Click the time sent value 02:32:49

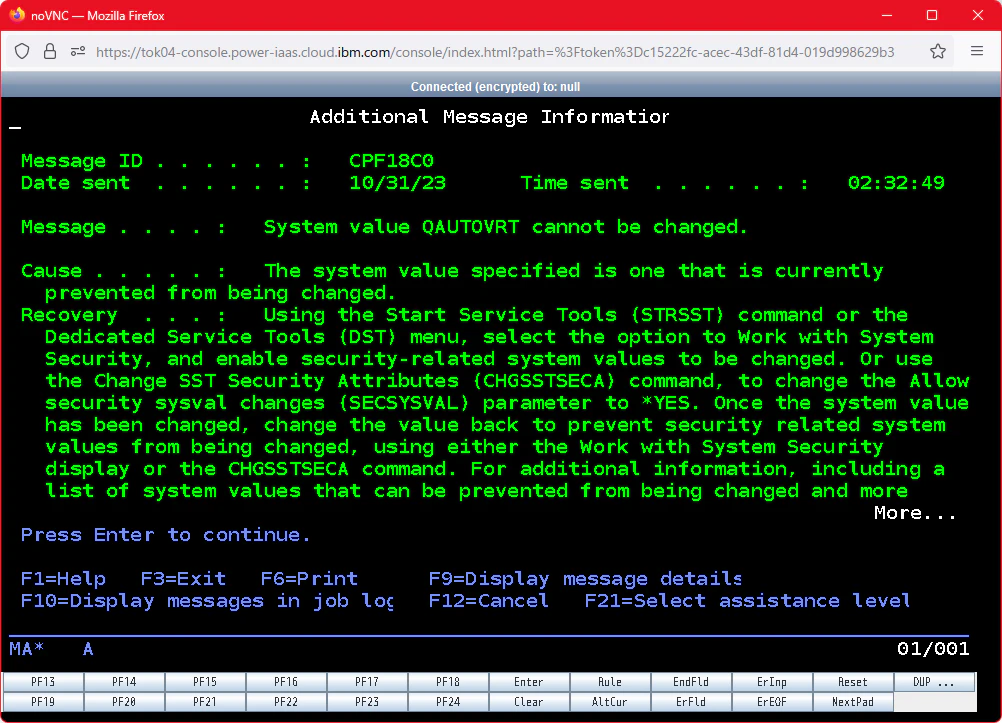896,183
